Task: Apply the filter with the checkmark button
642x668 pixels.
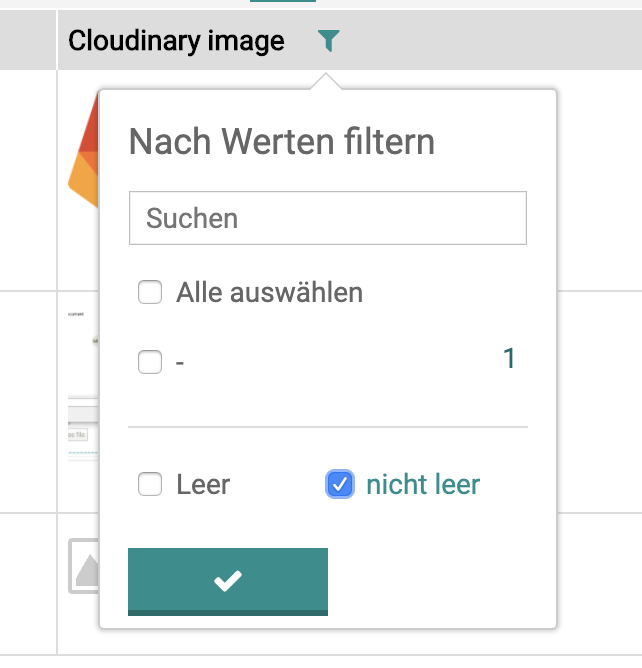Action: point(228,582)
